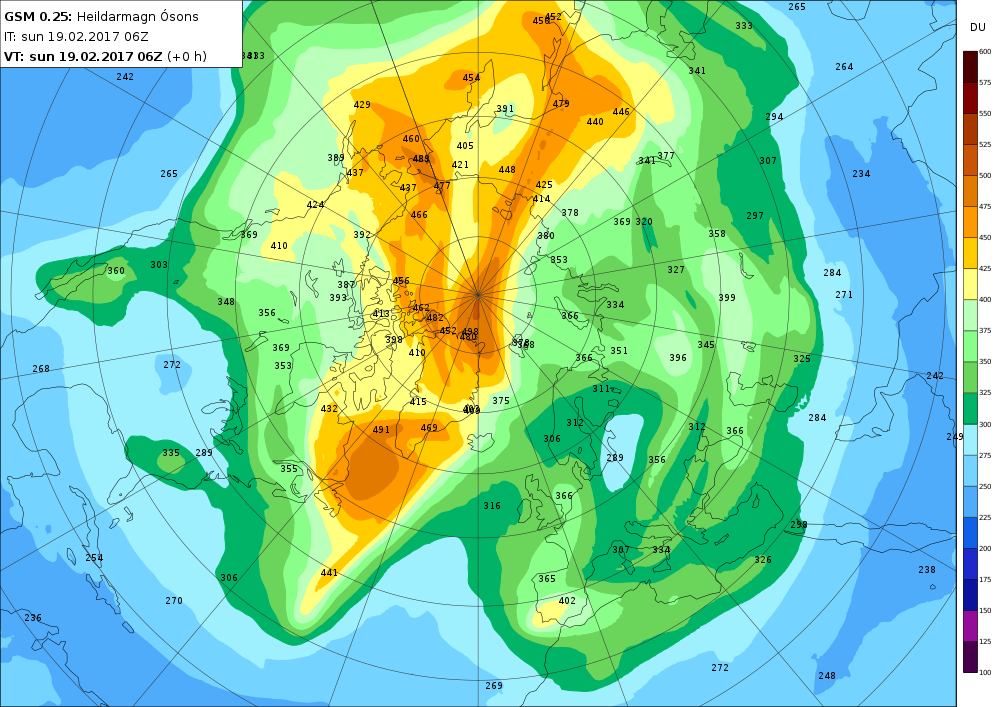Image resolution: width=1000 pixels, height=707 pixels.
Task: Click the map value '236'
Action: point(33,618)
